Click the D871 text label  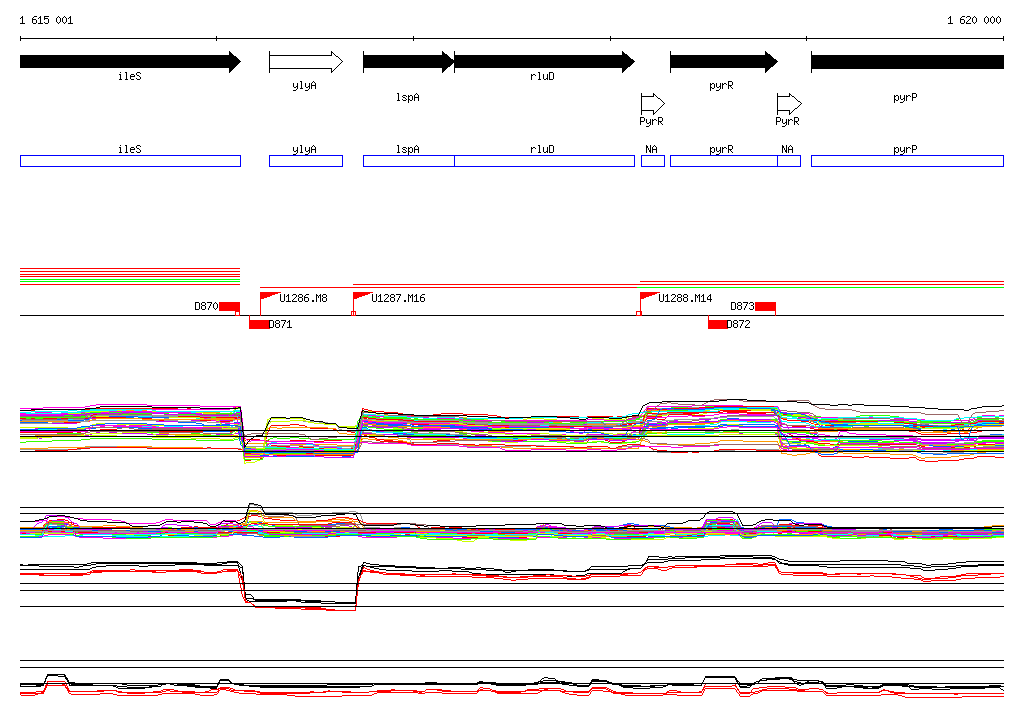click(281, 324)
